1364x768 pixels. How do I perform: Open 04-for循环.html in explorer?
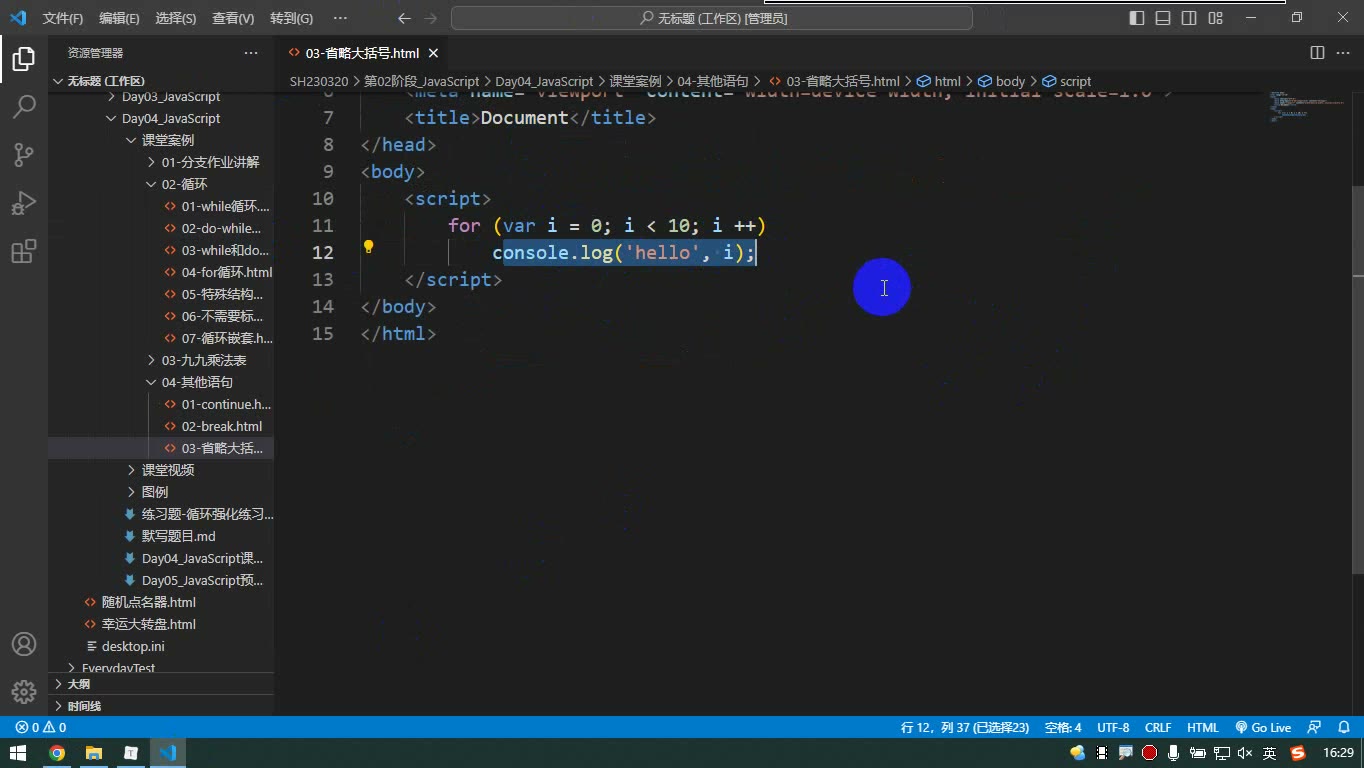pos(161,272)
